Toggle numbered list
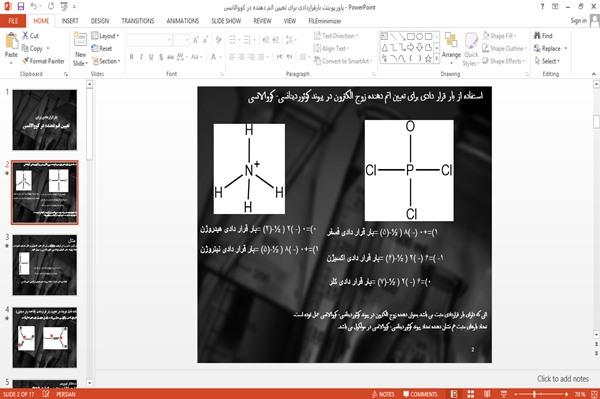 click(x=248, y=40)
